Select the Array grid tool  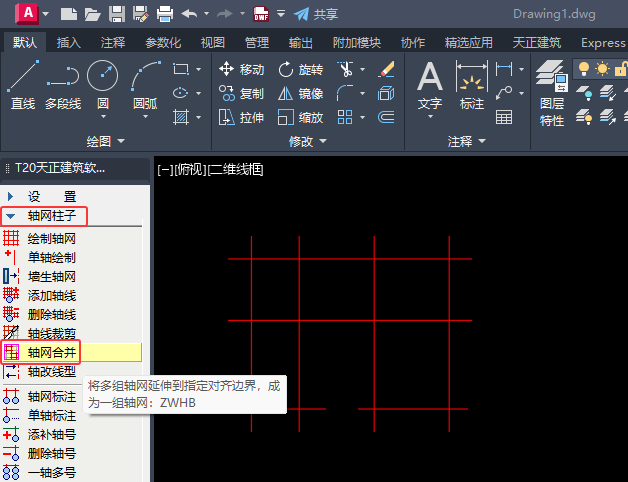[x=345, y=117]
